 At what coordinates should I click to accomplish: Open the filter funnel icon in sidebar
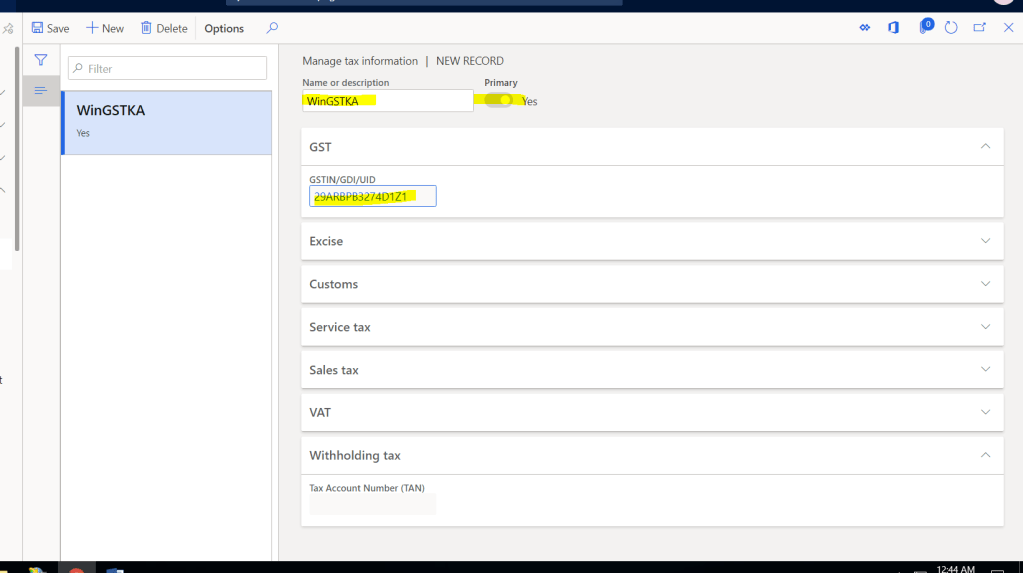click(x=41, y=60)
